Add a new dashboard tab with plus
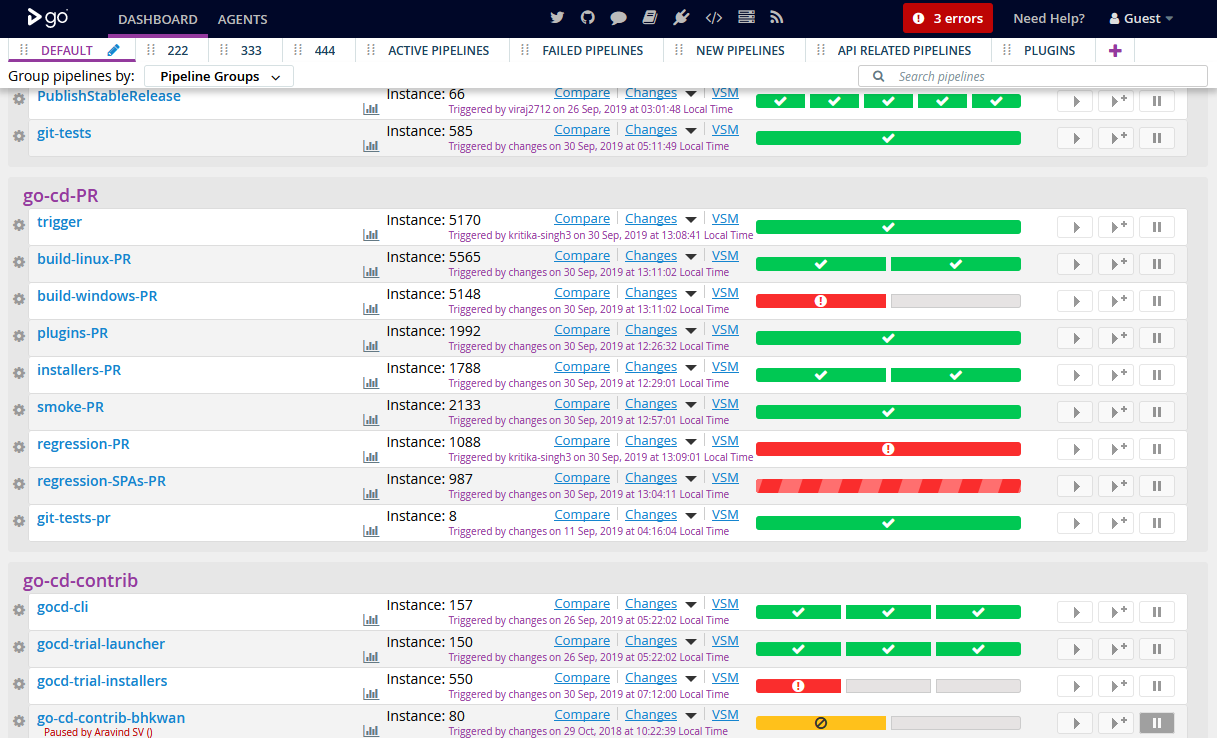1217x738 pixels. coord(1115,50)
